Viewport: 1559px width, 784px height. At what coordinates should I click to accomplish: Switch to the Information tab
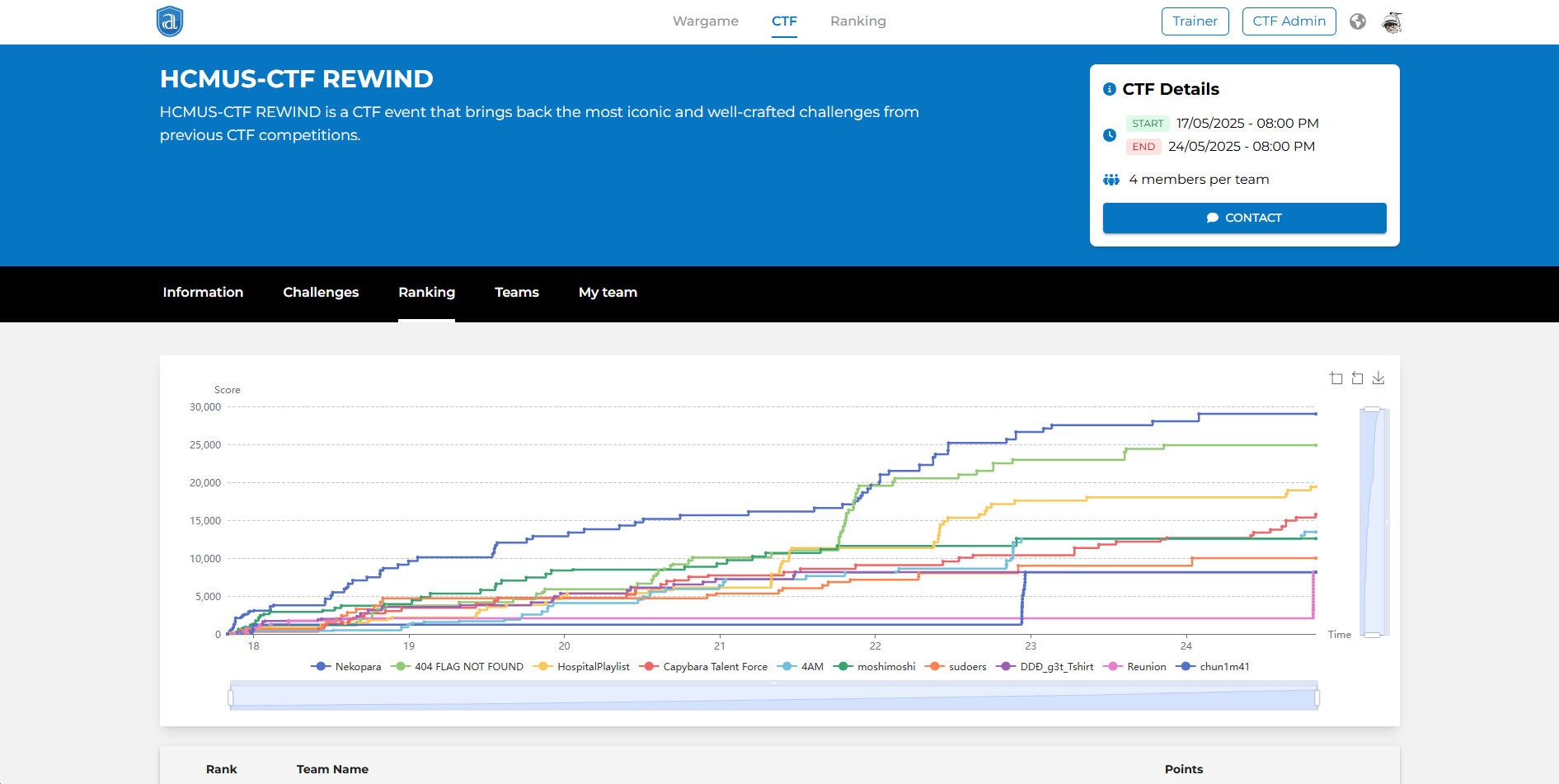tap(203, 293)
